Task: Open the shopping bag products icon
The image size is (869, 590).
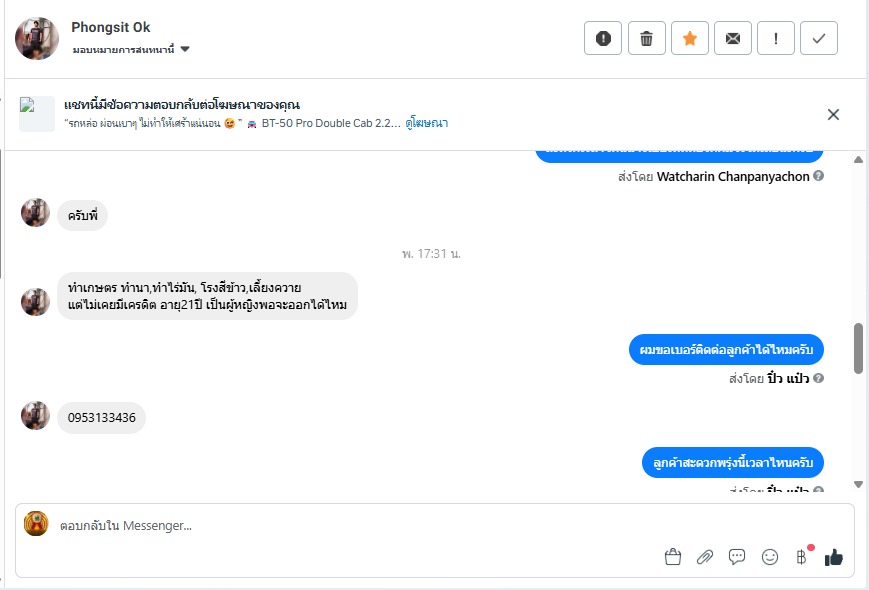Action: pyautogui.click(x=672, y=557)
